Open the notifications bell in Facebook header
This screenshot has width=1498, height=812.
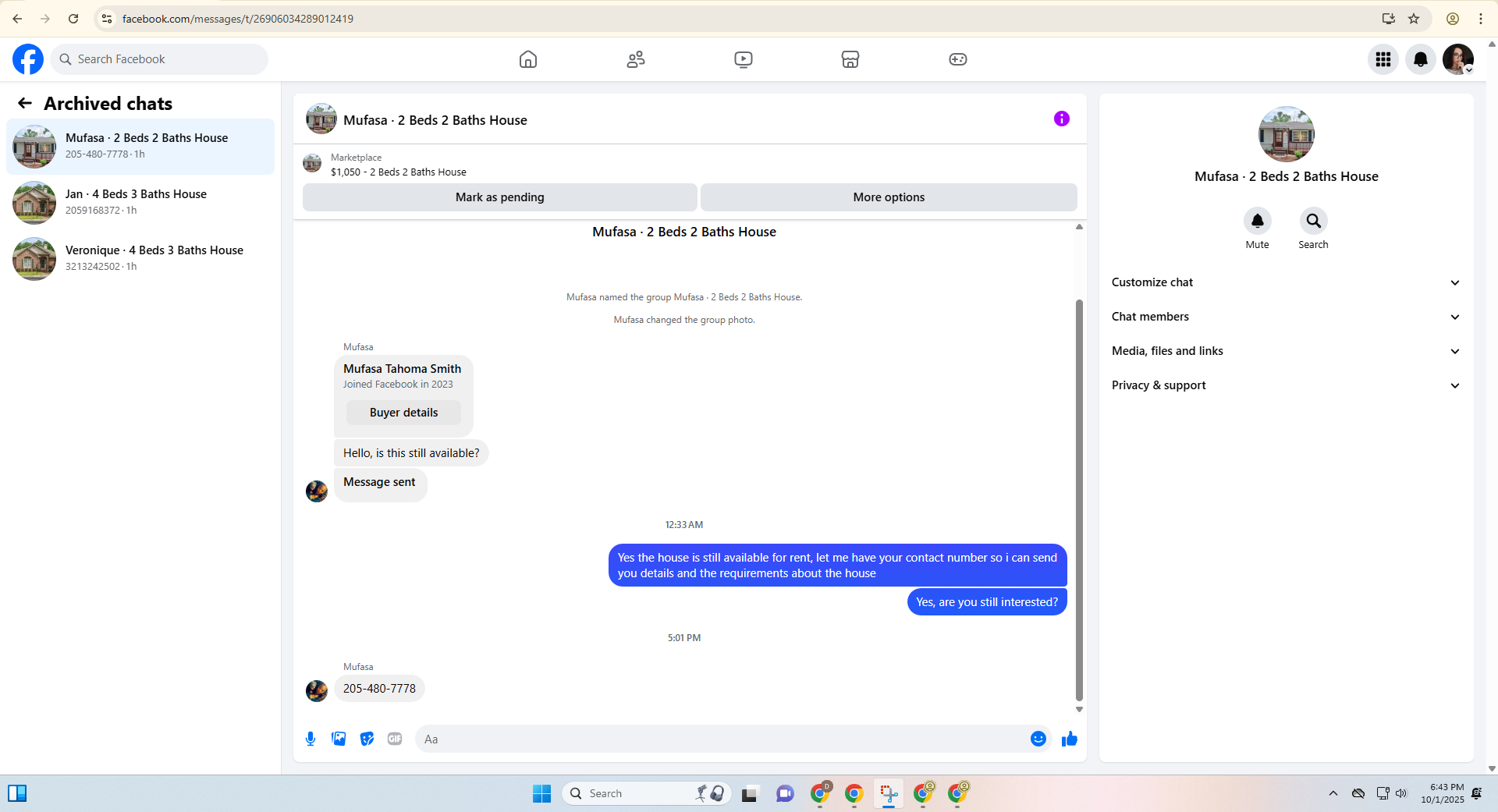click(1421, 59)
